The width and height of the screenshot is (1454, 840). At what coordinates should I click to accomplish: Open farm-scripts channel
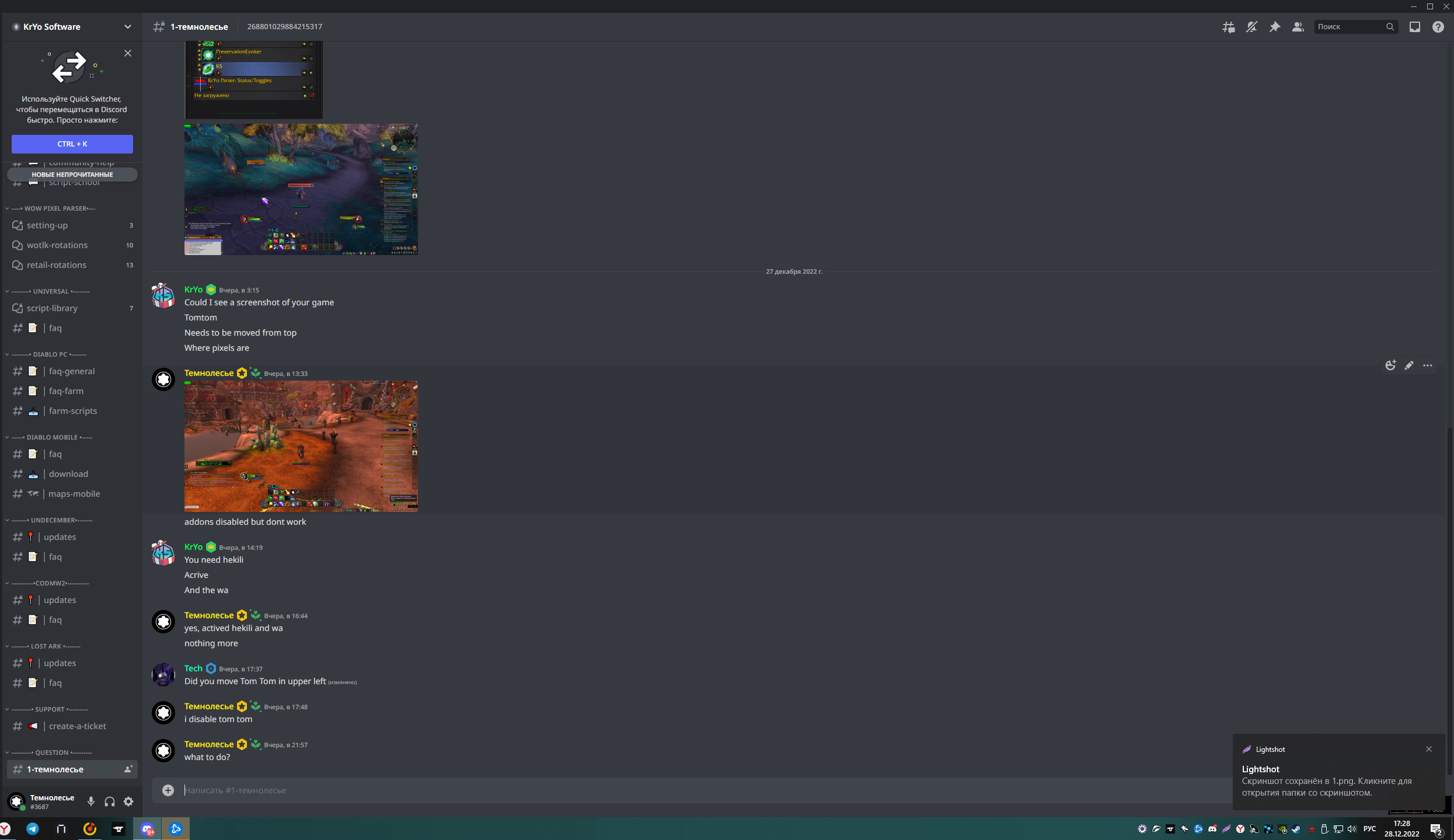tap(72, 411)
